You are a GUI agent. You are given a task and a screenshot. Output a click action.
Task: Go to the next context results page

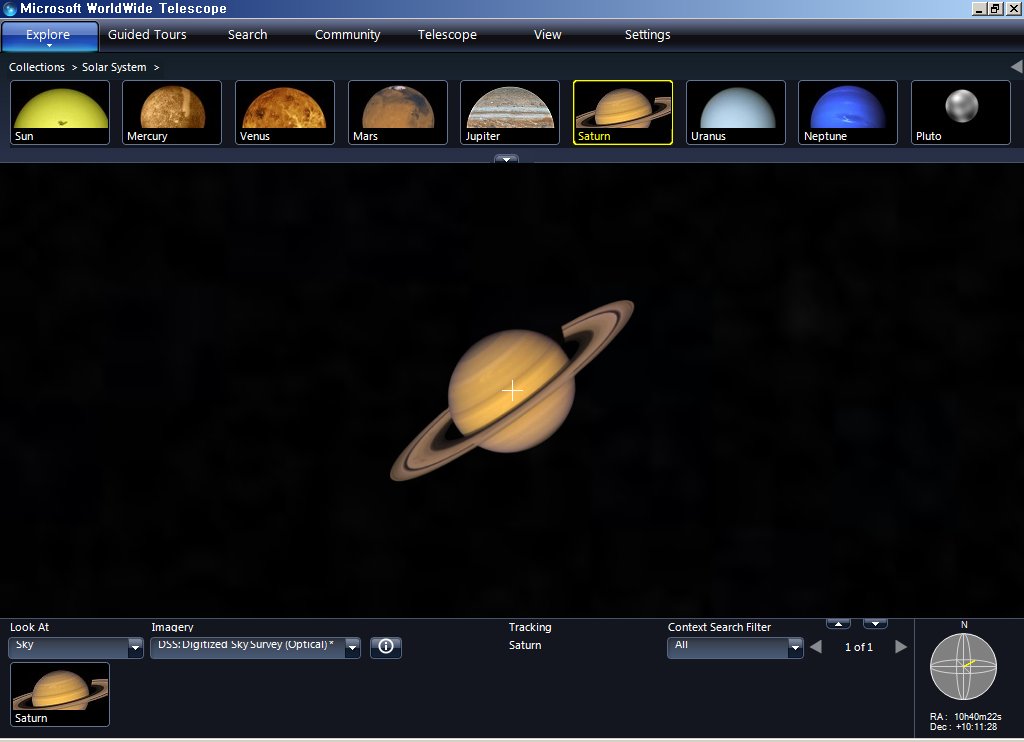[901, 647]
